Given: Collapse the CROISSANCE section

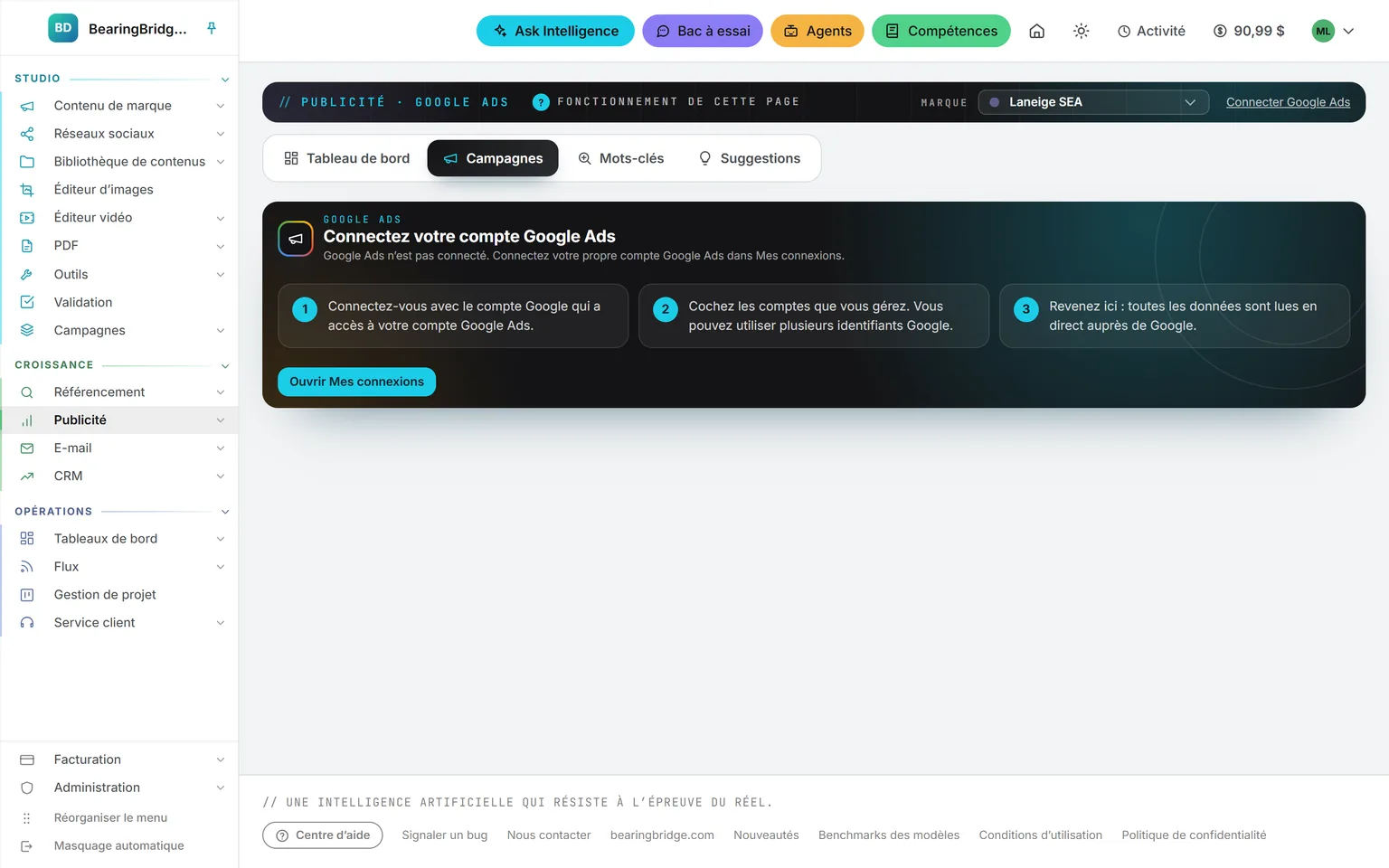Looking at the screenshot, I should pyautogui.click(x=225, y=366).
